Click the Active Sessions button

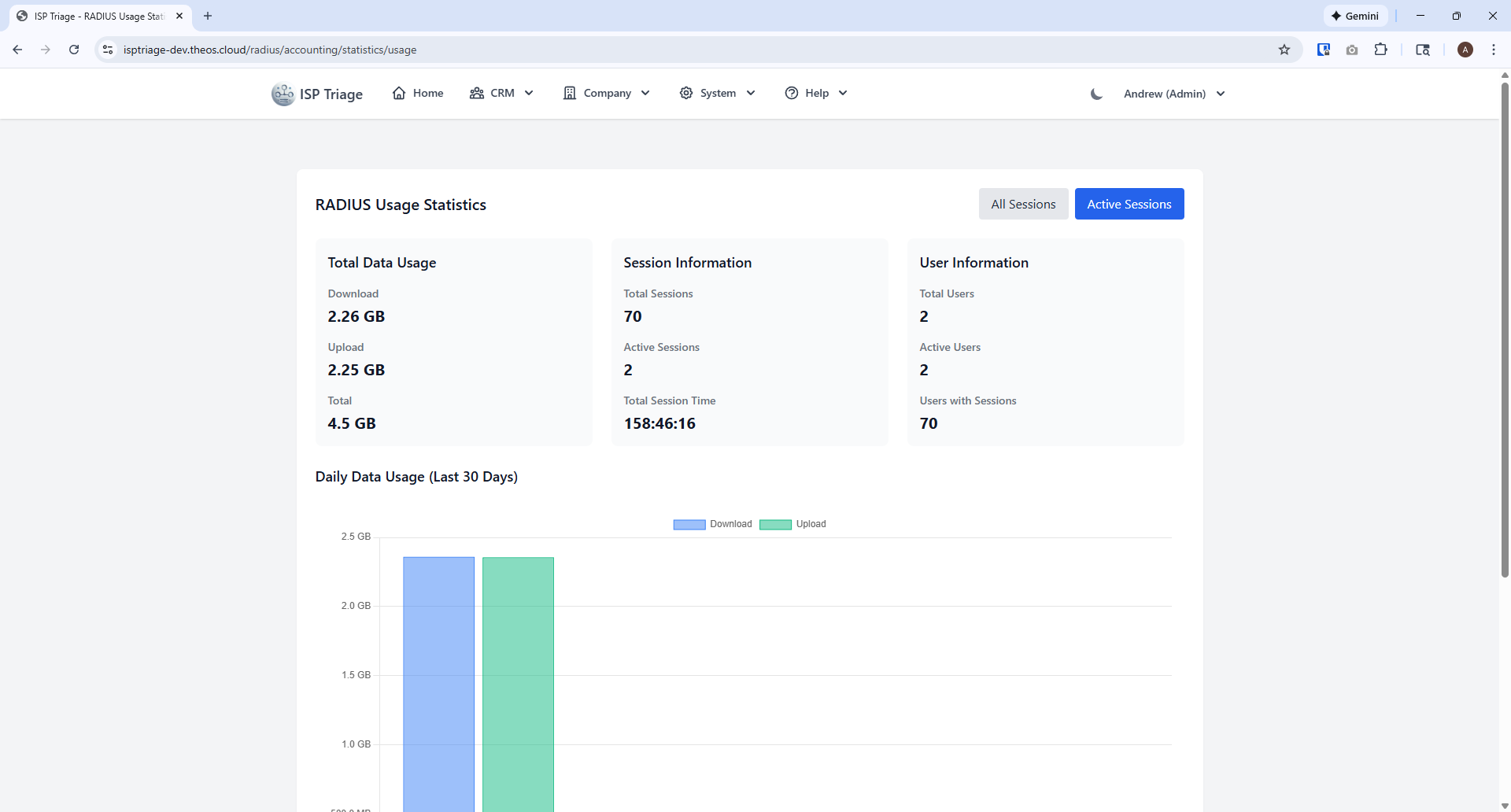point(1129,204)
